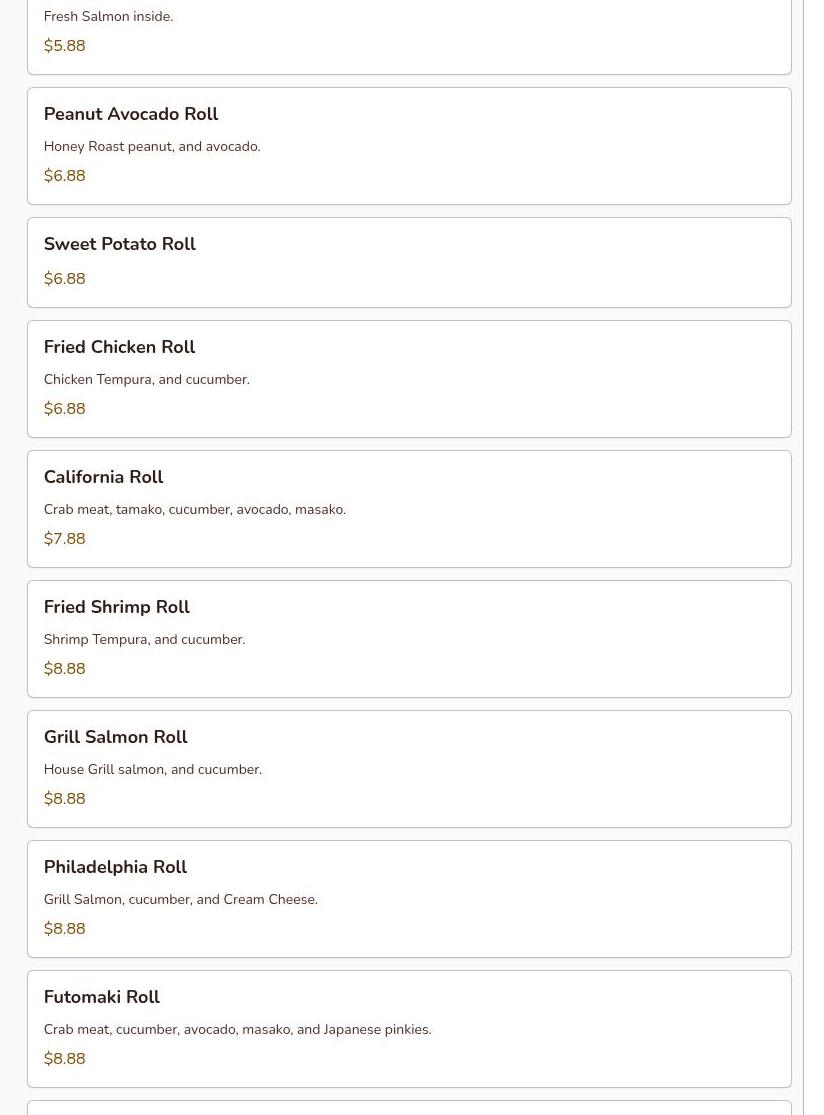The height and width of the screenshot is (1115, 824).
Task: Select the Sweet Potato Roll title
Action: [119, 245]
